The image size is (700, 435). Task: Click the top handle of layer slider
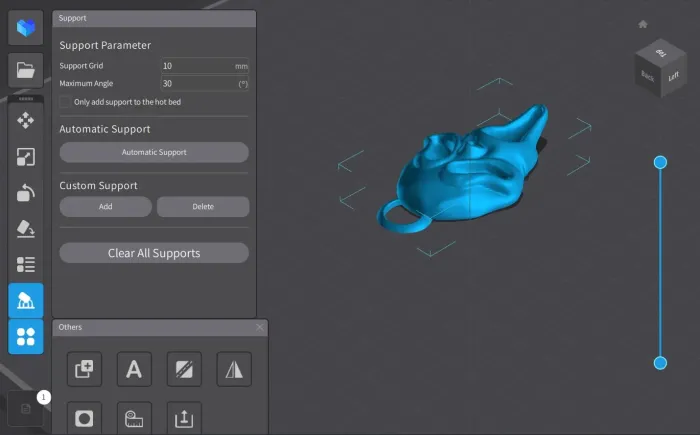660,162
